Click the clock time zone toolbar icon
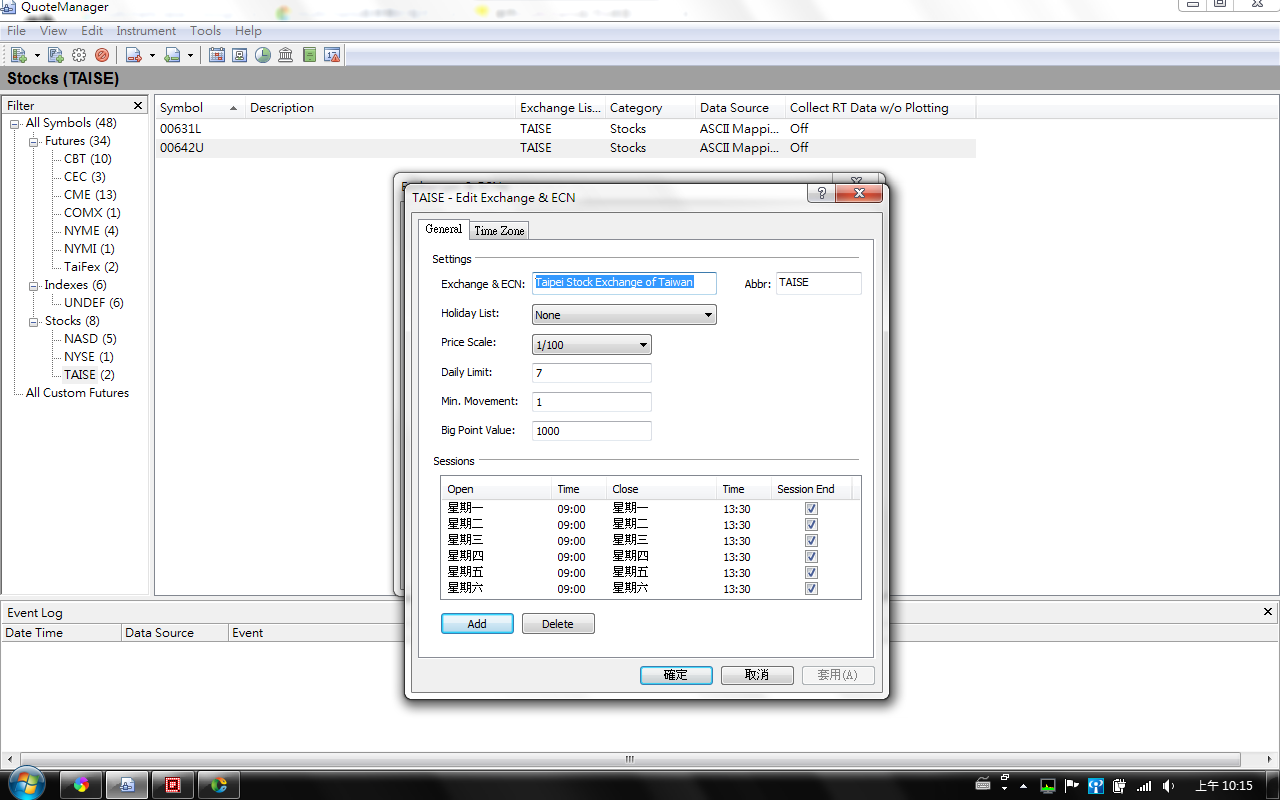This screenshot has width=1280, height=800. coord(263,55)
